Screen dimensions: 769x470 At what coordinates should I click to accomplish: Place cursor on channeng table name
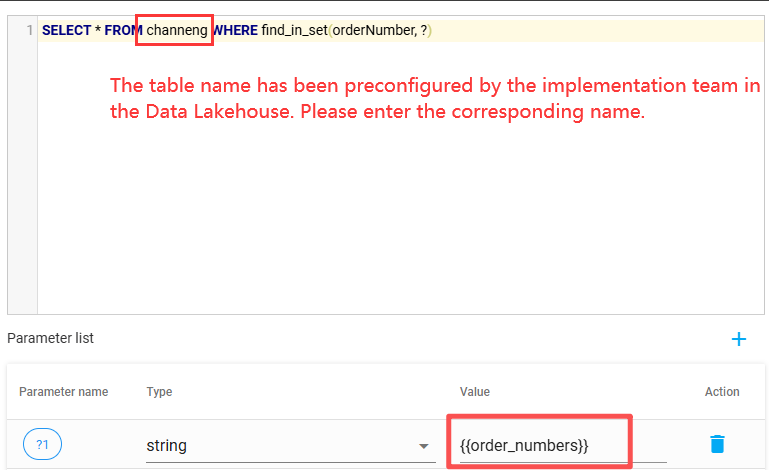(177, 31)
